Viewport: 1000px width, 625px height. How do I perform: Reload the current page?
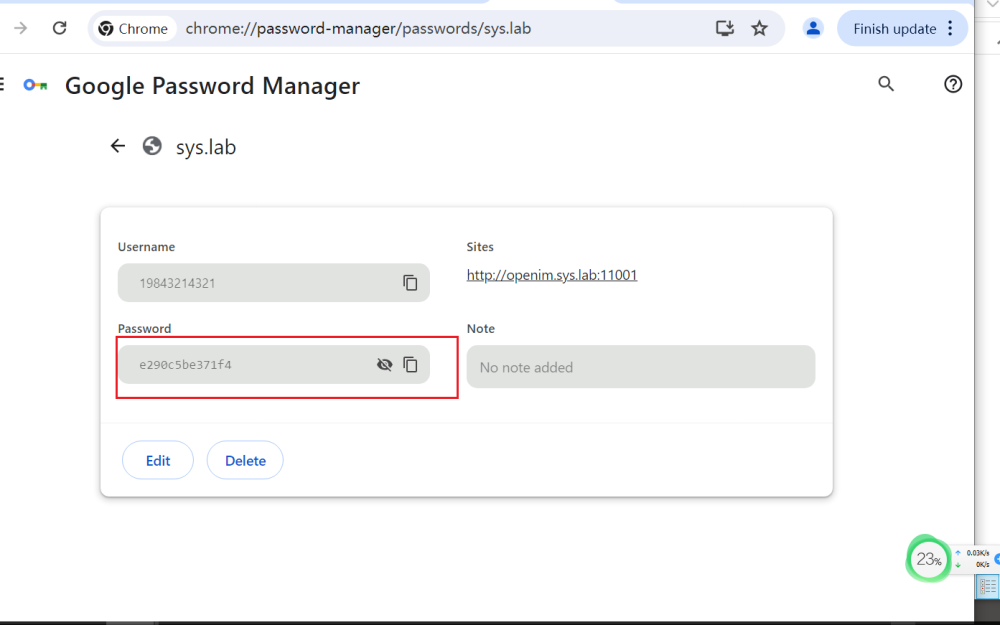(x=59, y=28)
